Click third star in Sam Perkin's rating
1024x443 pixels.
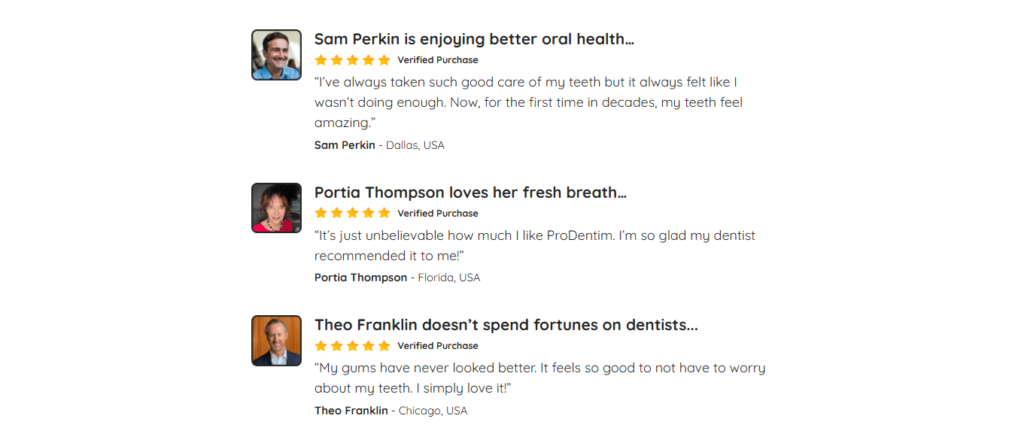[353, 60]
